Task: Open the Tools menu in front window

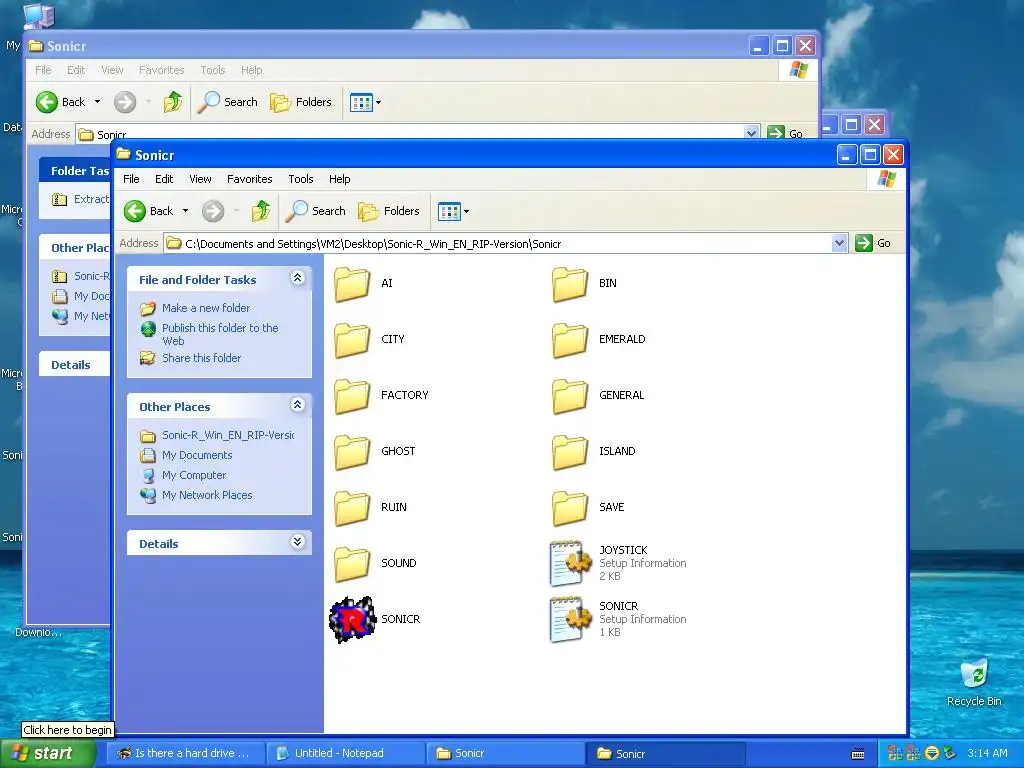Action: [x=300, y=179]
